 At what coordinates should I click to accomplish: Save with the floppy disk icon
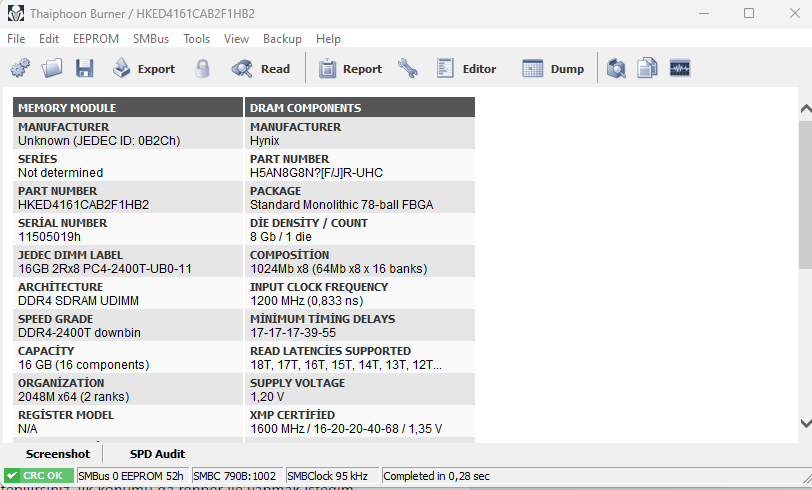[x=84, y=68]
